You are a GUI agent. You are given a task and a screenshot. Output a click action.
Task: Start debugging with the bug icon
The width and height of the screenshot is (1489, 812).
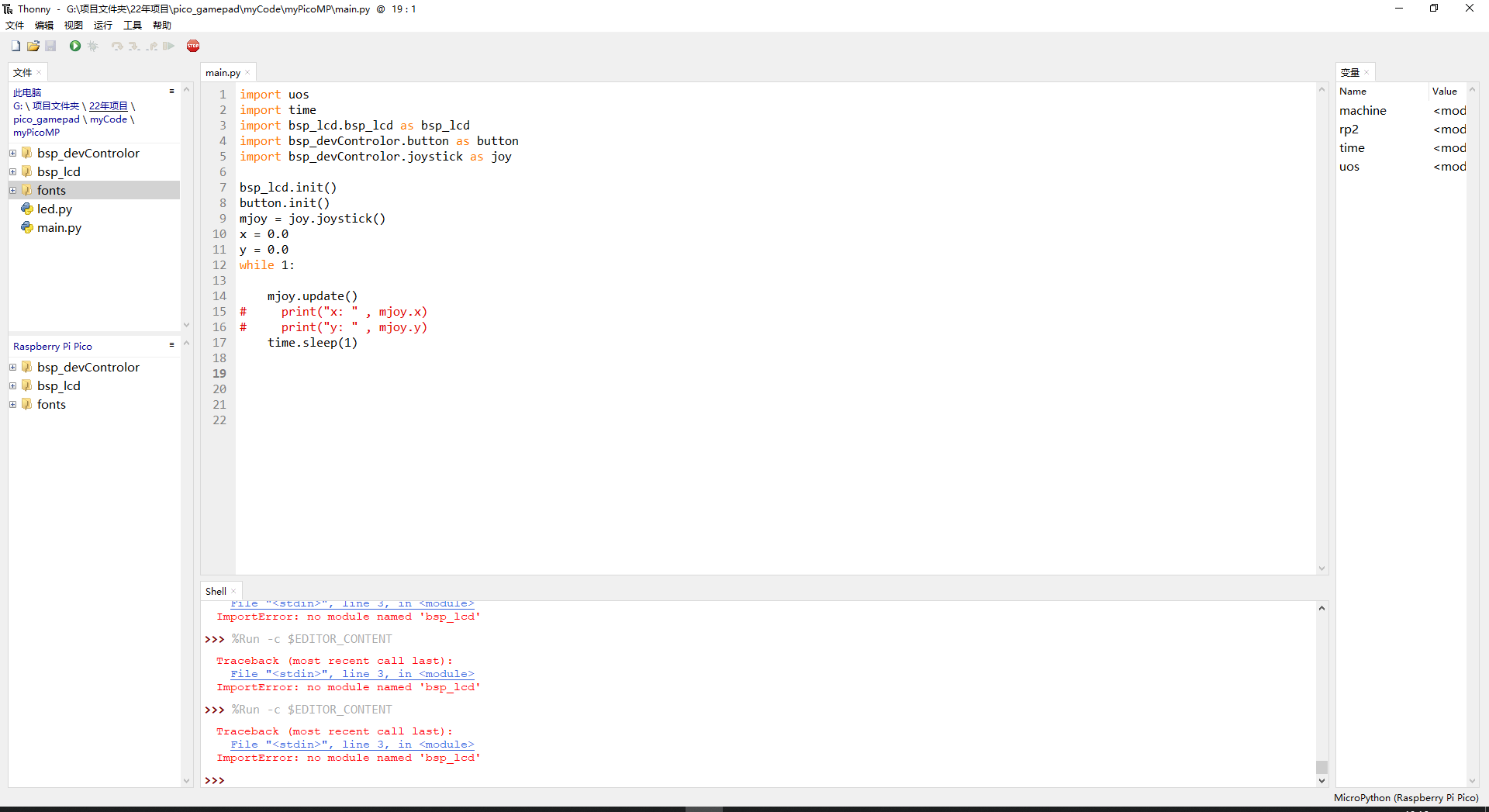(93, 47)
